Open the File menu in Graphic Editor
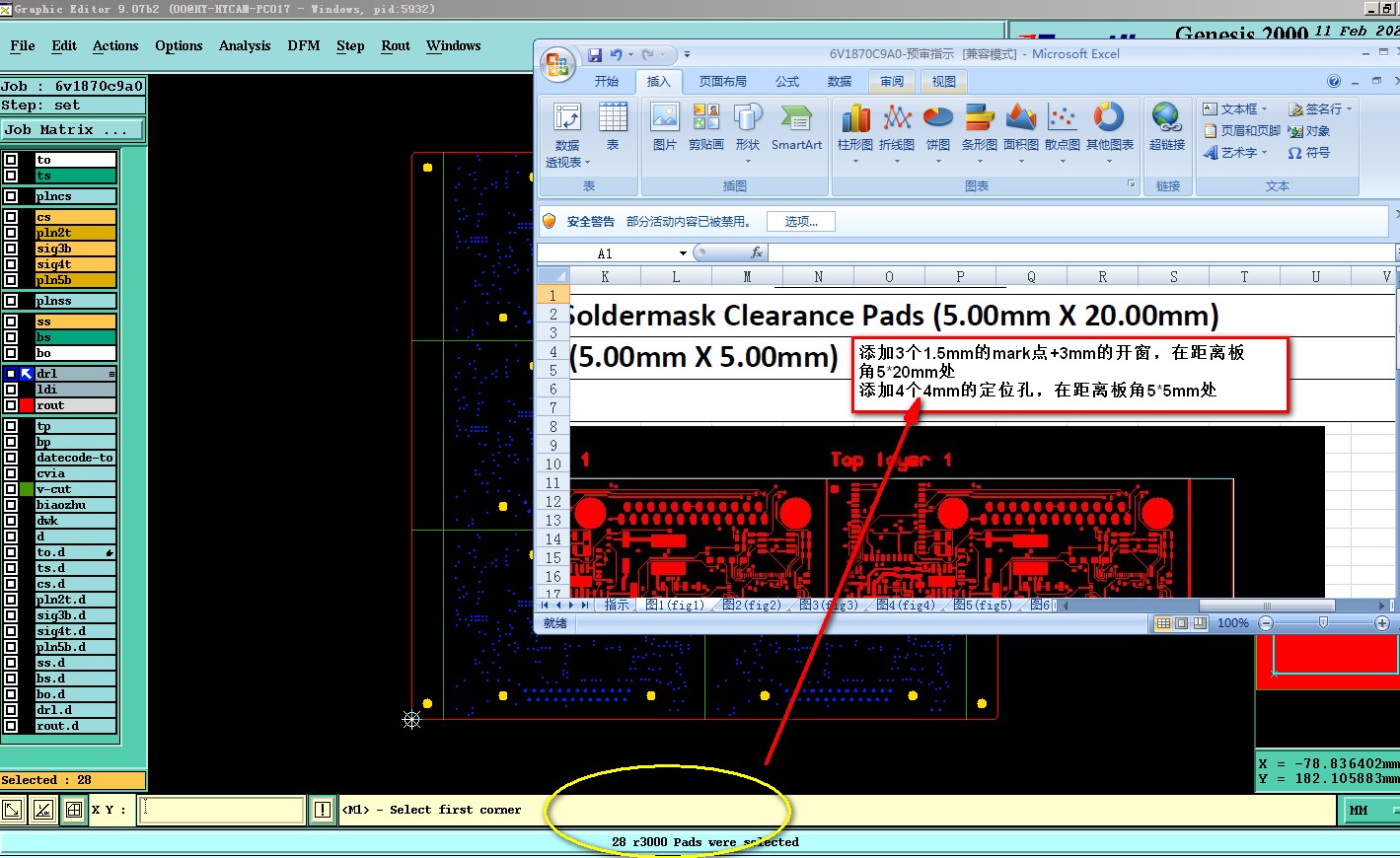The width and height of the screenshot is (1400, 858). (23, 45)
